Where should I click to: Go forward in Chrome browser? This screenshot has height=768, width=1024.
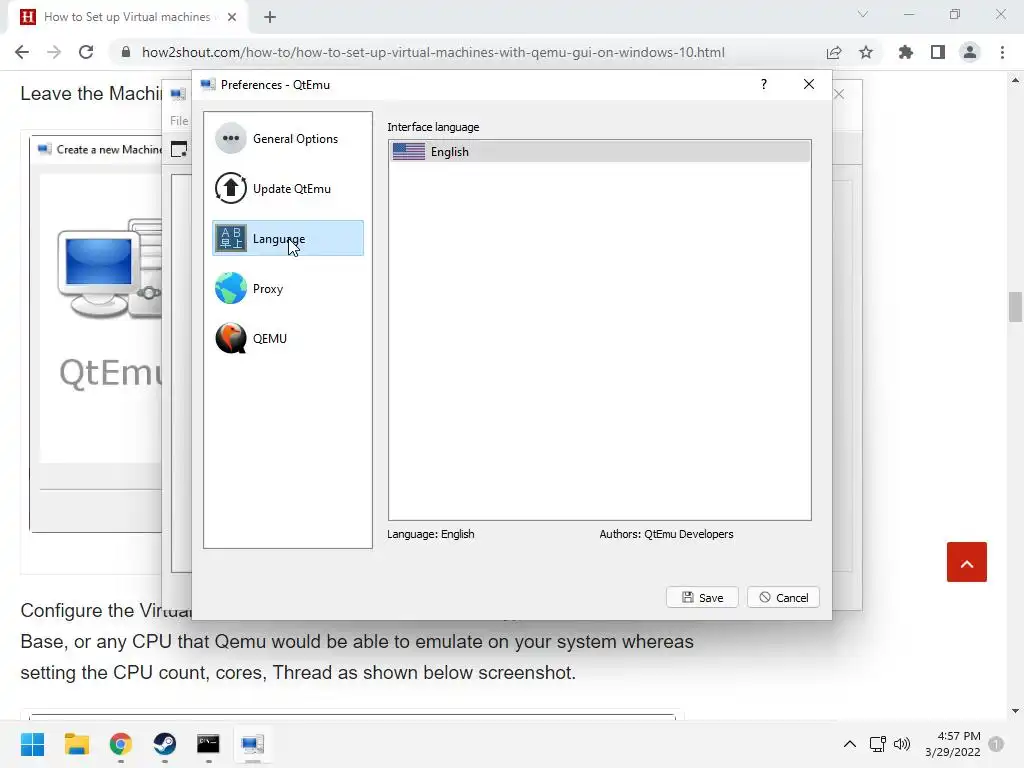tap(54, 52)
